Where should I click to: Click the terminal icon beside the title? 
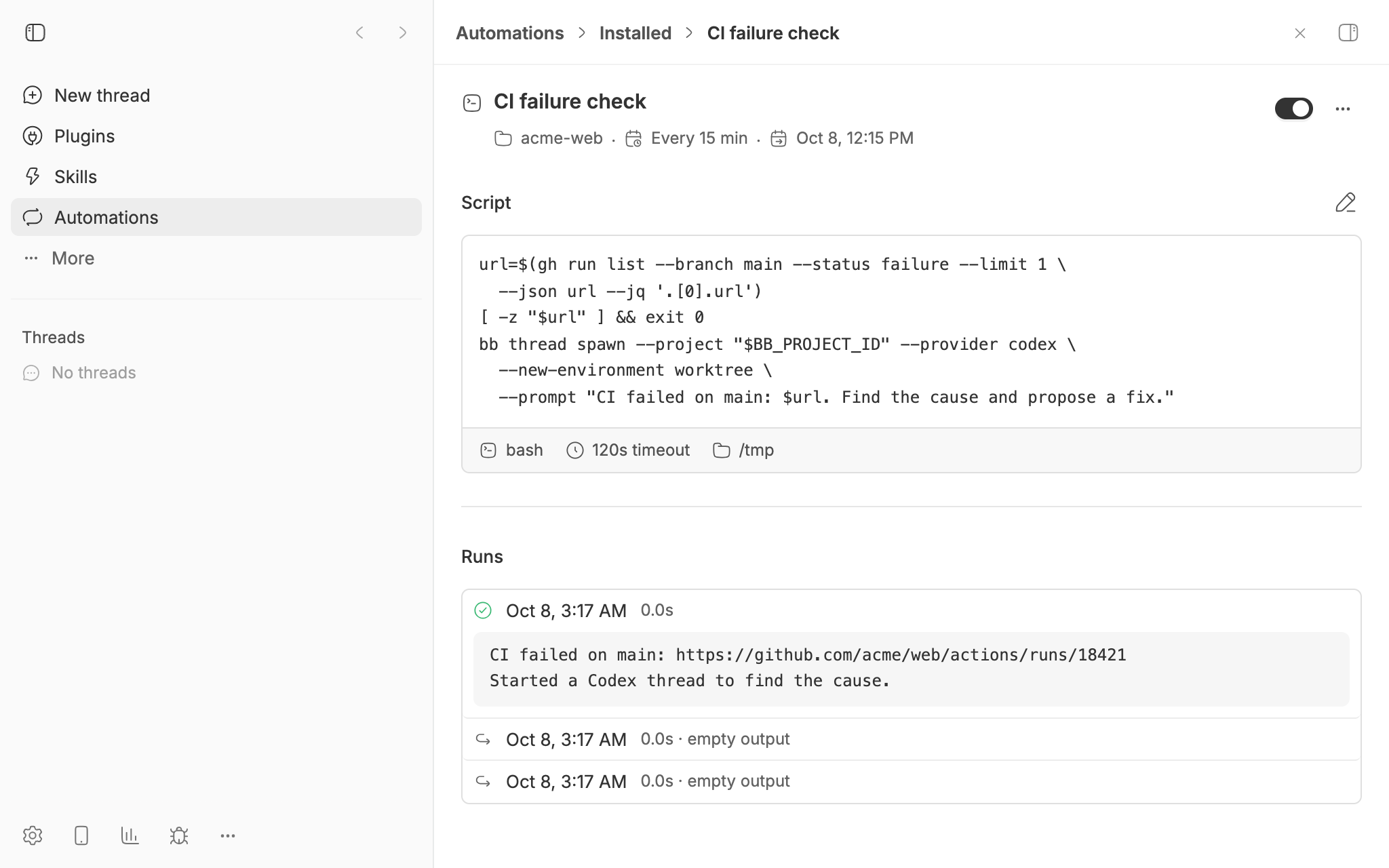(x=472, y=103)
